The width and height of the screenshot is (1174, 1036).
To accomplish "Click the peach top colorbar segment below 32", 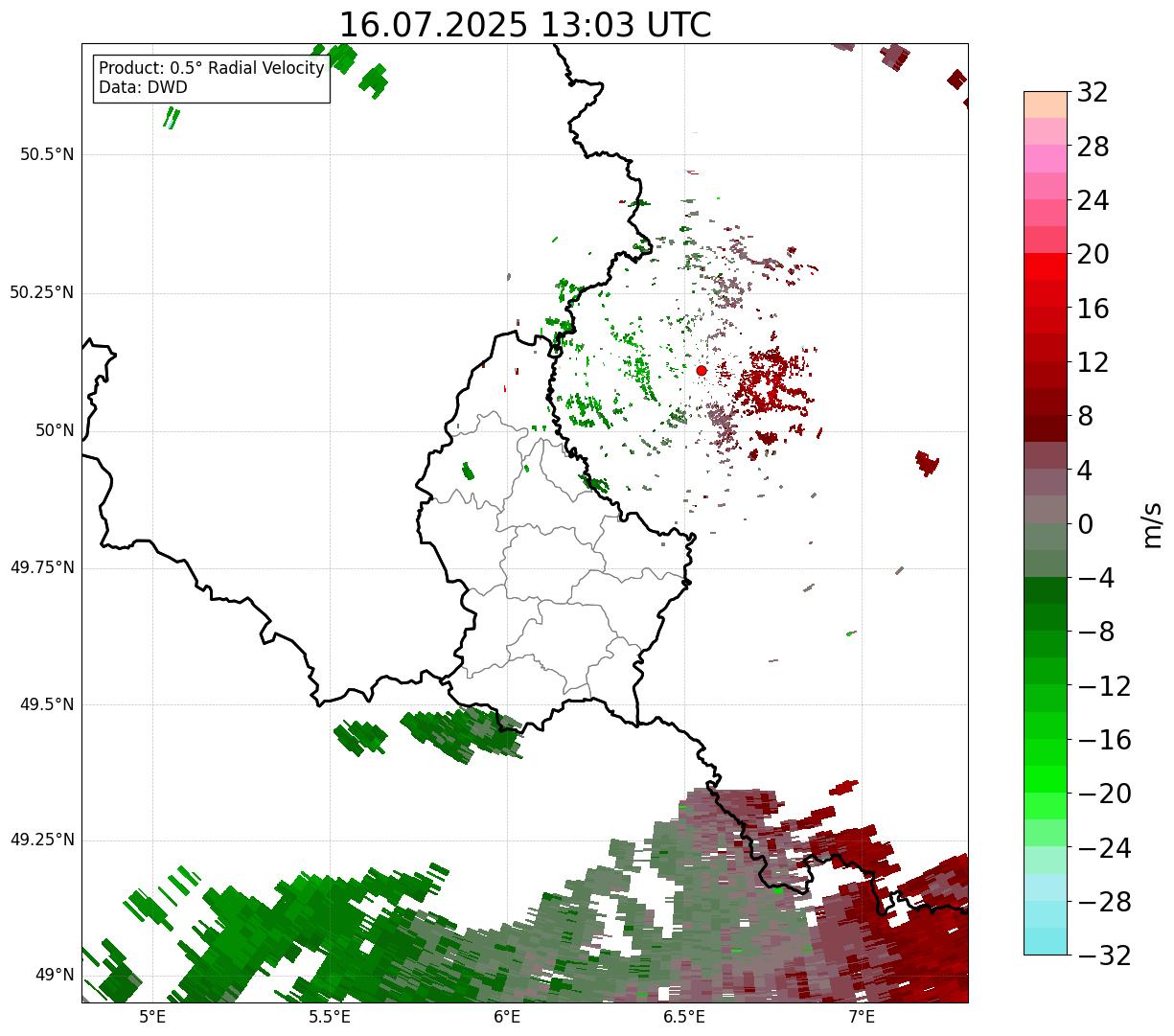I will 1046,104.
